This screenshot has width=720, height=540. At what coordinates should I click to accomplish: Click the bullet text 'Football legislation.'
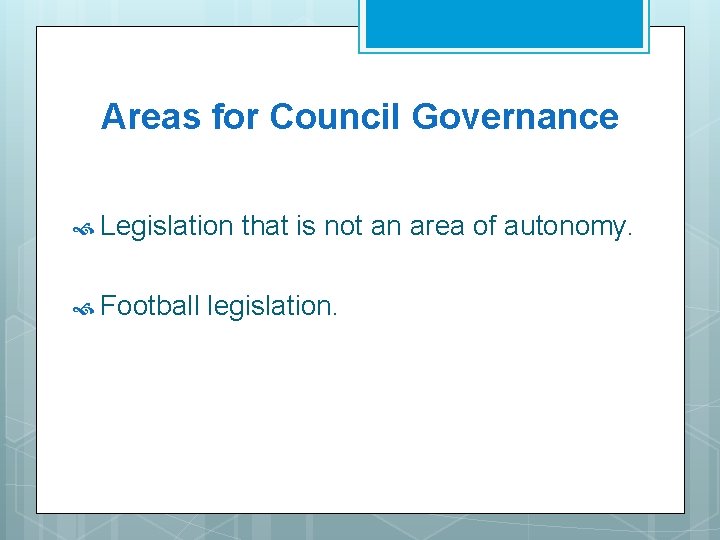click(219, 306)
